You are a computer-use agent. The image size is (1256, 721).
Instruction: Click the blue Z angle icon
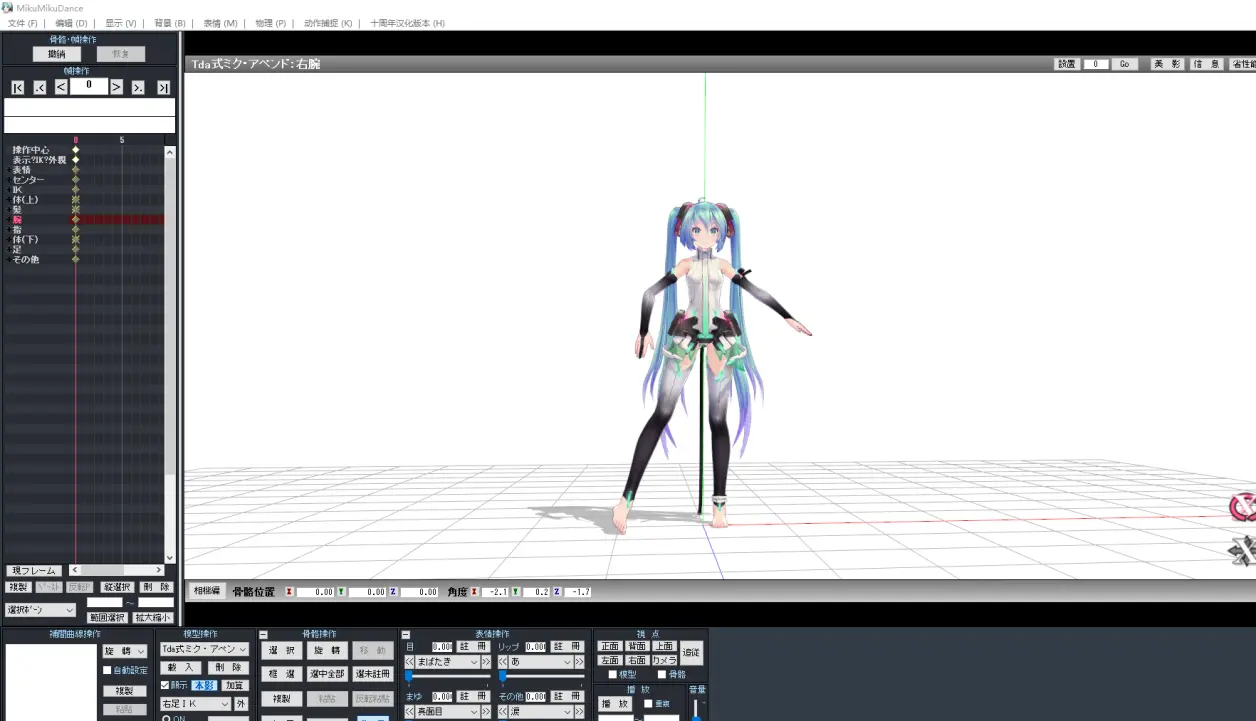[556, 592]
